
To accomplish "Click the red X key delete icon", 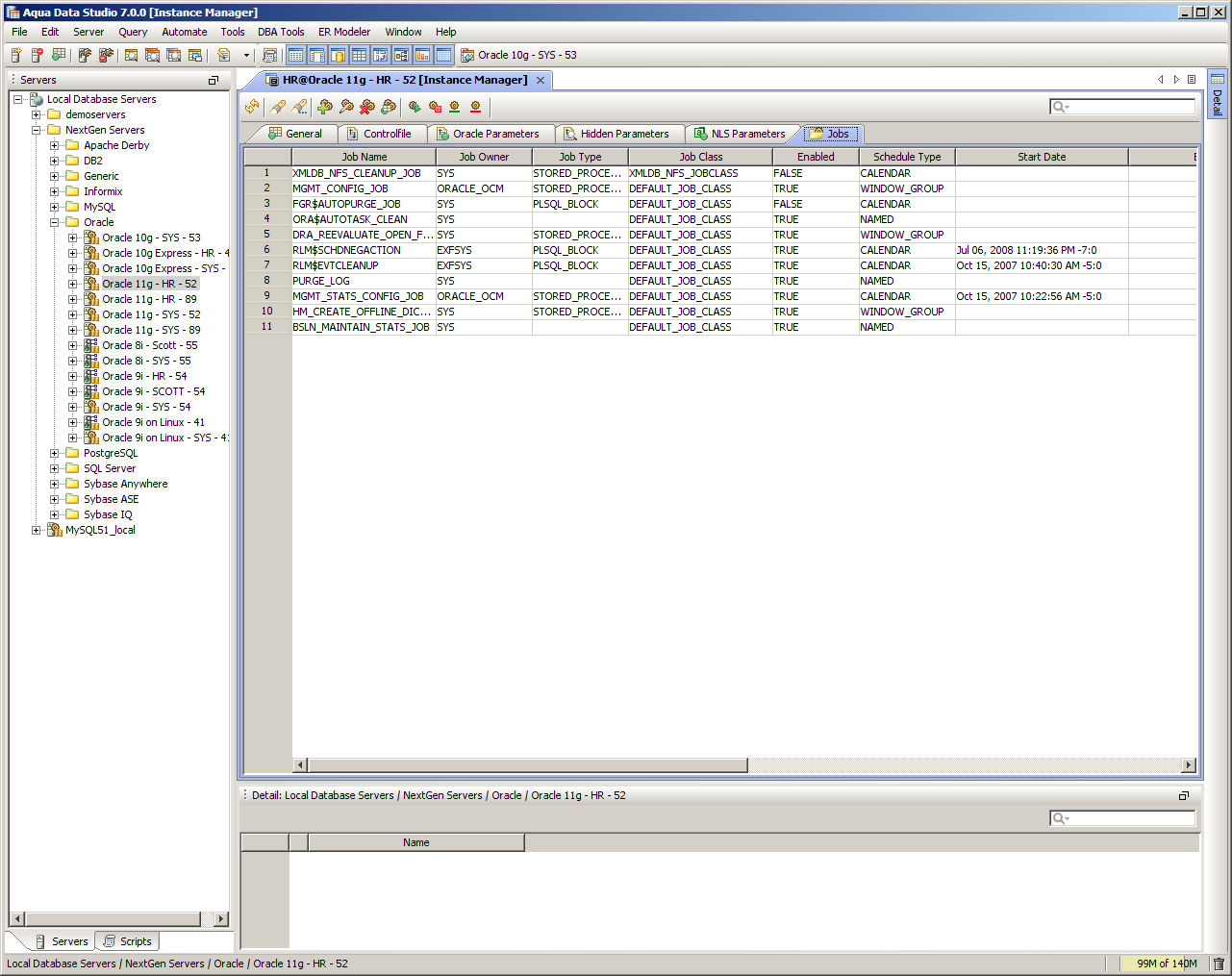I will (x=367, y=107).
